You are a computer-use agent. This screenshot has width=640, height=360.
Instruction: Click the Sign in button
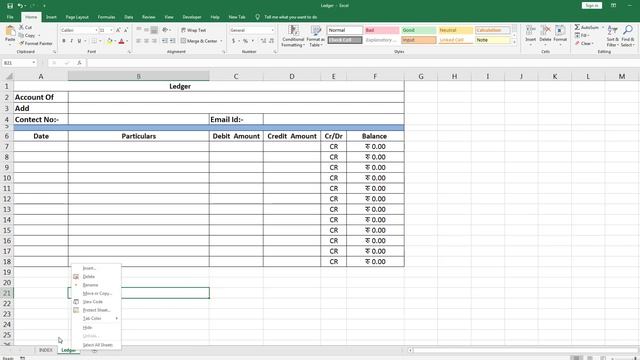[x=591, y=6]
